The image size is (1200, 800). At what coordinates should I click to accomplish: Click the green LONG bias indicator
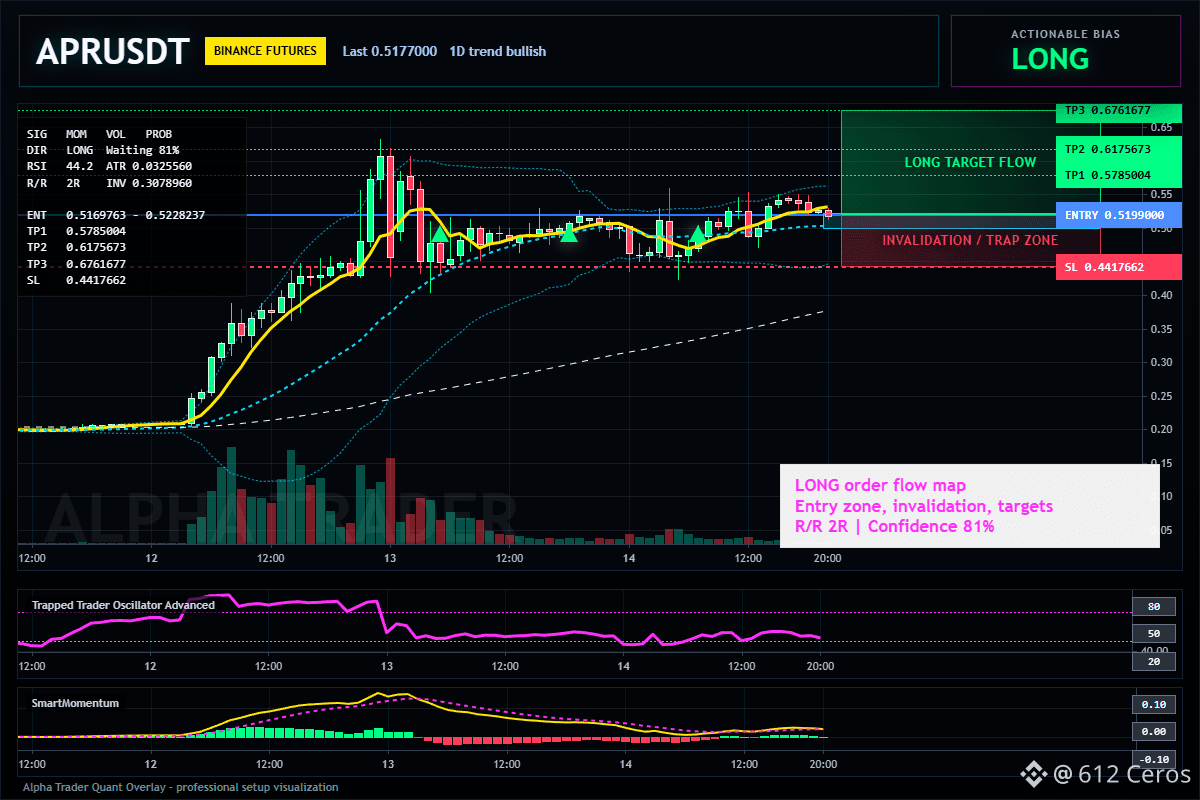tap(1050, 59)
